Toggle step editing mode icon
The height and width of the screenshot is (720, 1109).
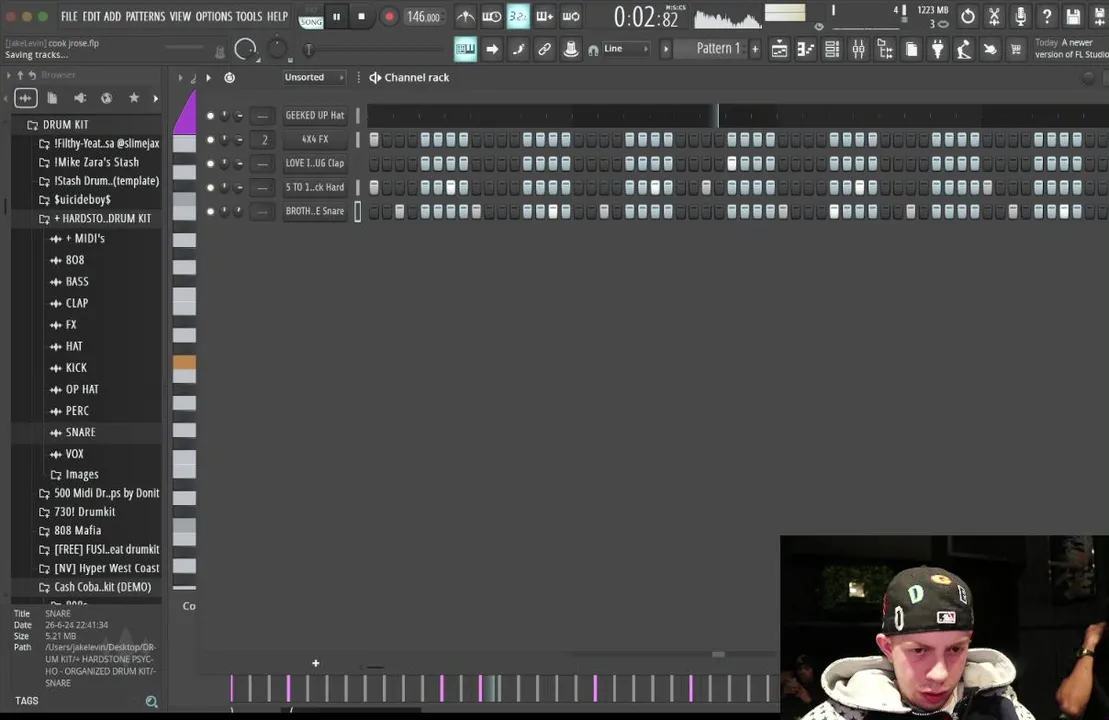pyautogui.click(x=518, y=49)
